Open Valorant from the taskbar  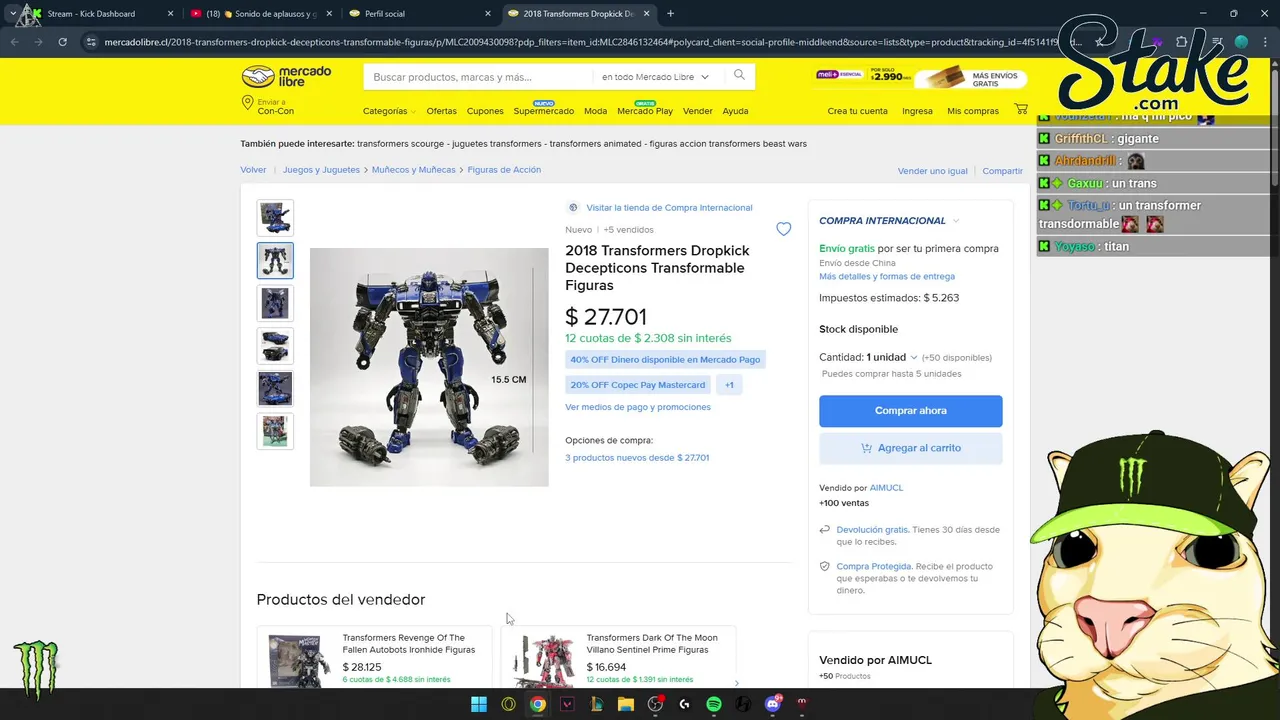point(567,704)
